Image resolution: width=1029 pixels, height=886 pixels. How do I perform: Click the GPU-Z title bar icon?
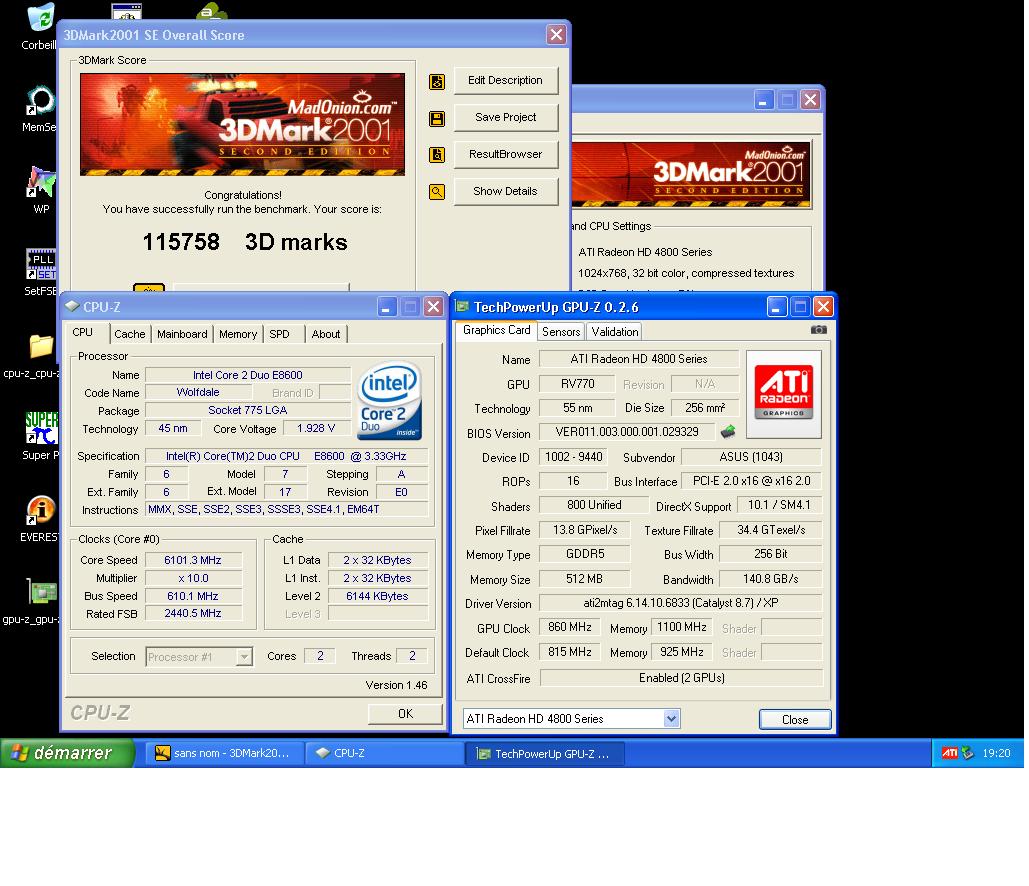coord(463,306)
